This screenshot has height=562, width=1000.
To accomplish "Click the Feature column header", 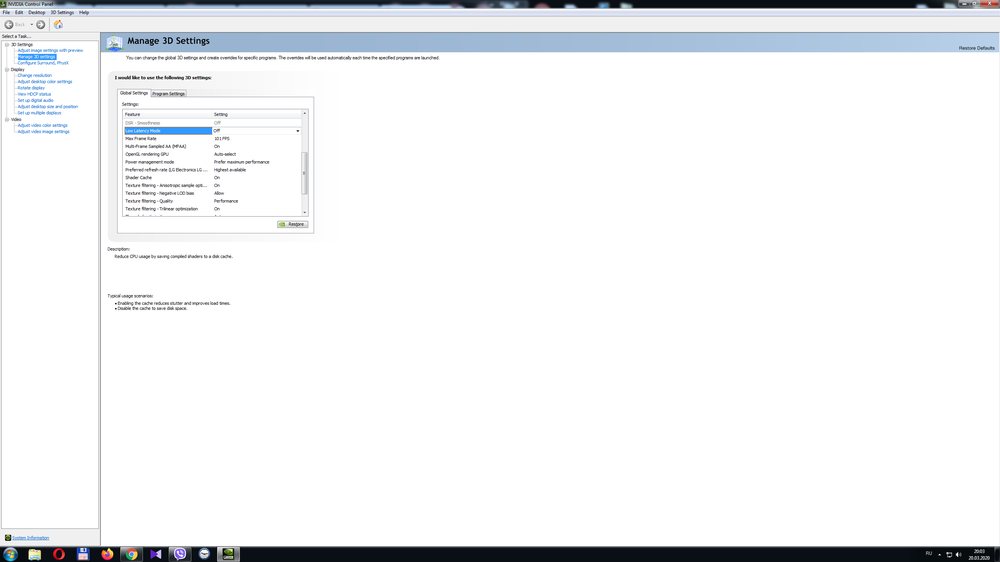I will click(168, 114).
